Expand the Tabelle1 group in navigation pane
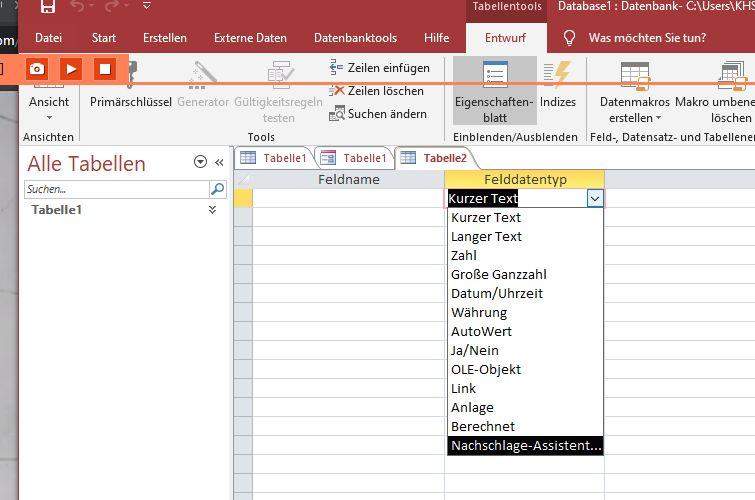The width and height of the screenshot is (755, 500). 212,210
